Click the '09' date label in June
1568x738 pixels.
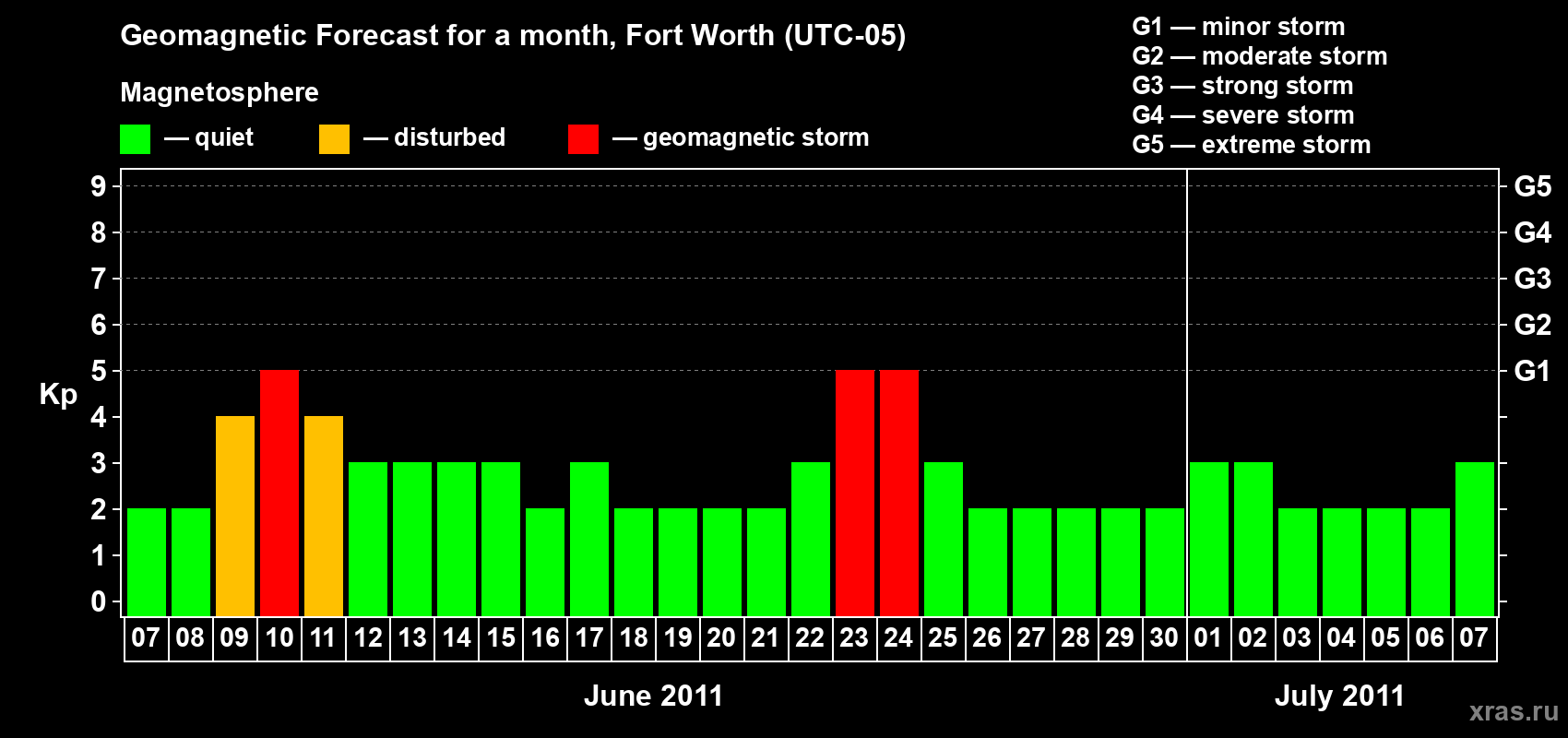[234, 638]
